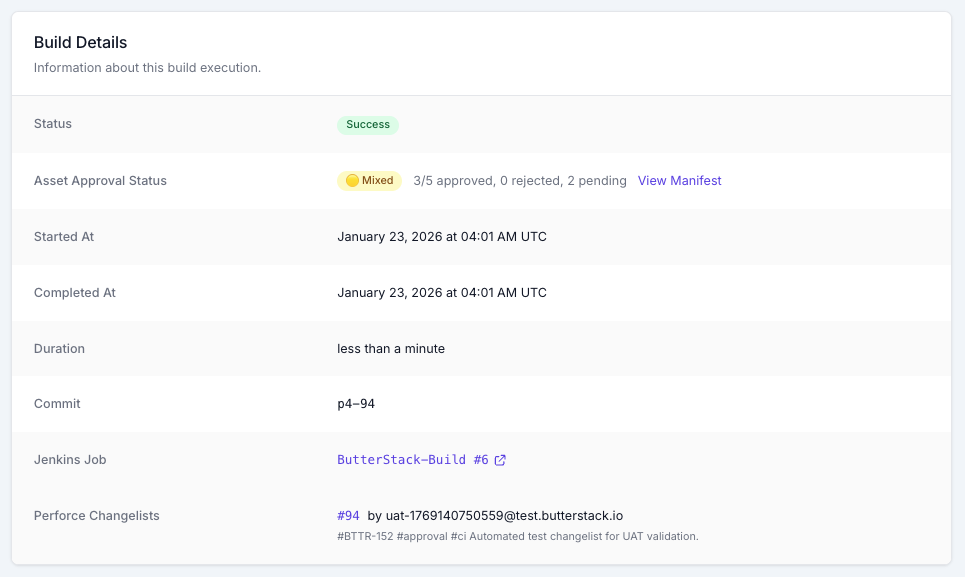
Task: Click the #BTTR-152 hashtag in the changelist description
Action: 361,536
